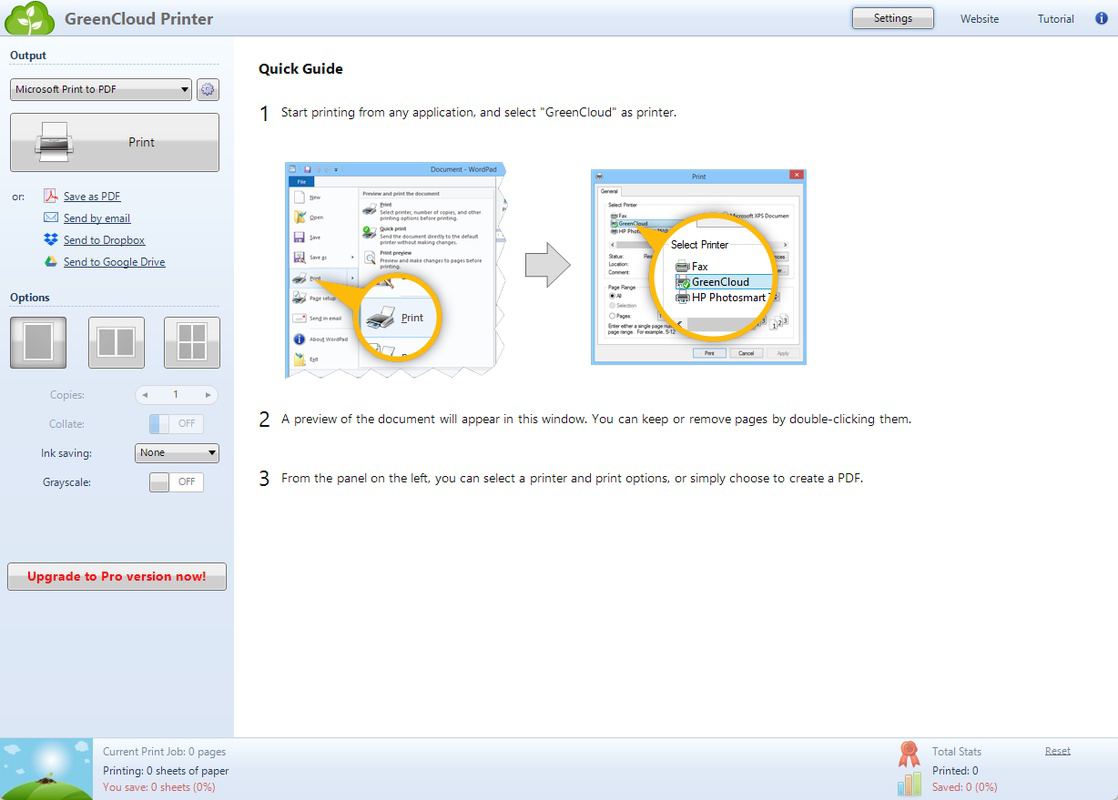Click 'Printed: 0' stats text

(955, 771)
